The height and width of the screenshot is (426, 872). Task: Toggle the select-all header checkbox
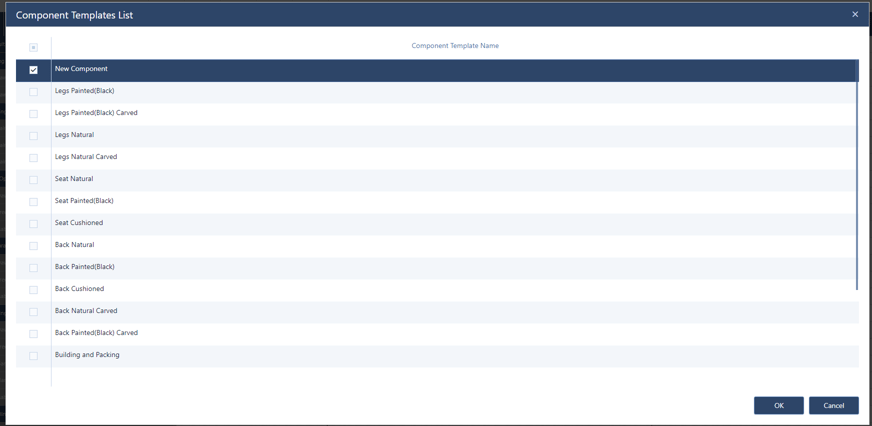33,47
